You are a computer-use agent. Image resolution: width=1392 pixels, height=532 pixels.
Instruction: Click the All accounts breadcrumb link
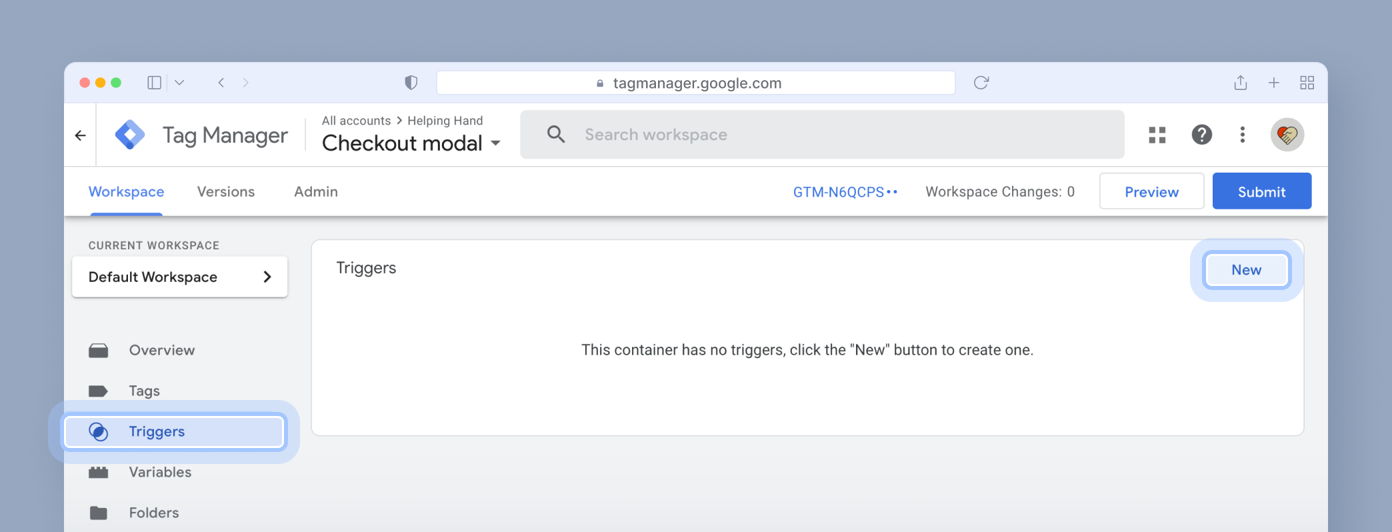point(356,121)
